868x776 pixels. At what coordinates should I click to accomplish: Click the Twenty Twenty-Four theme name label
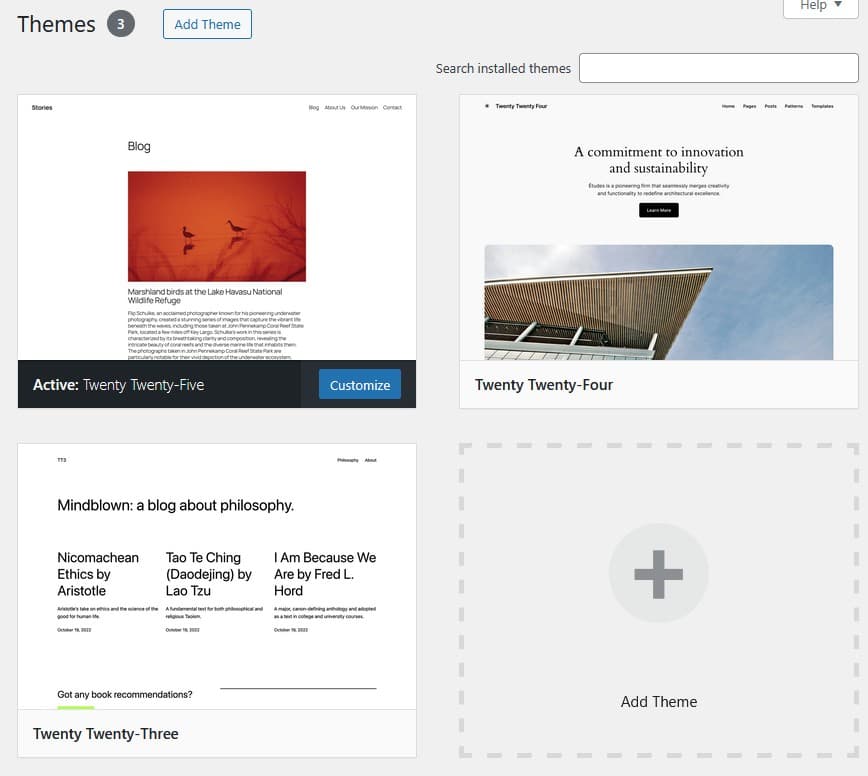(544, 385)
